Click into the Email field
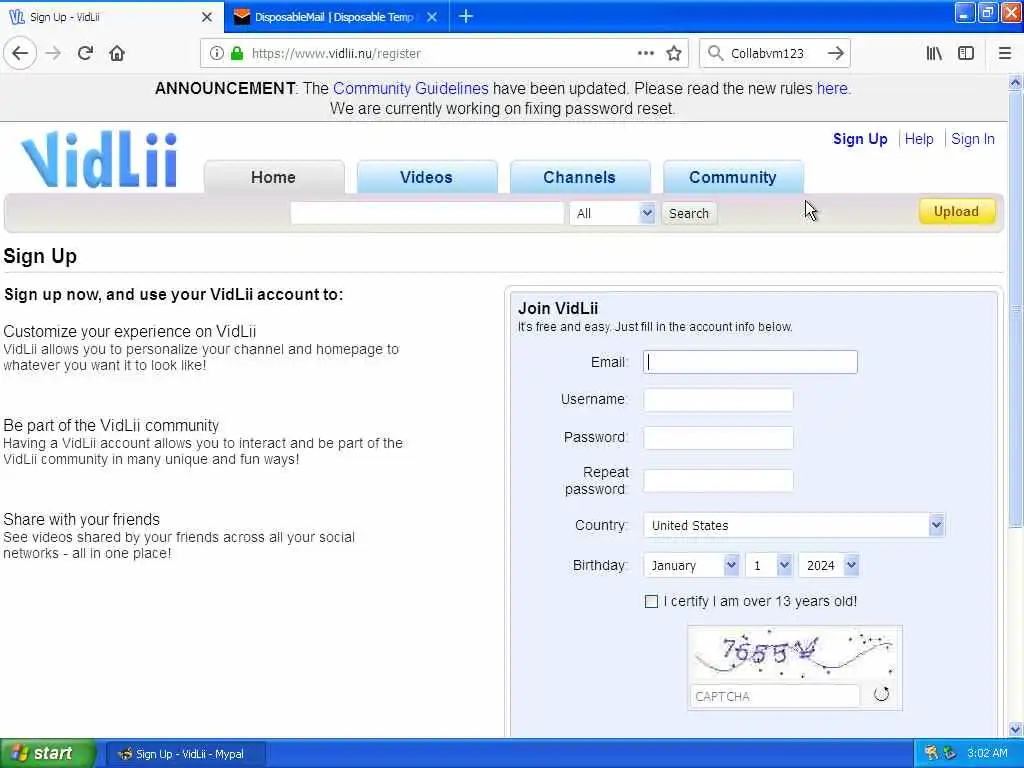The image size is (1024, 768). (x=750, y=362)
